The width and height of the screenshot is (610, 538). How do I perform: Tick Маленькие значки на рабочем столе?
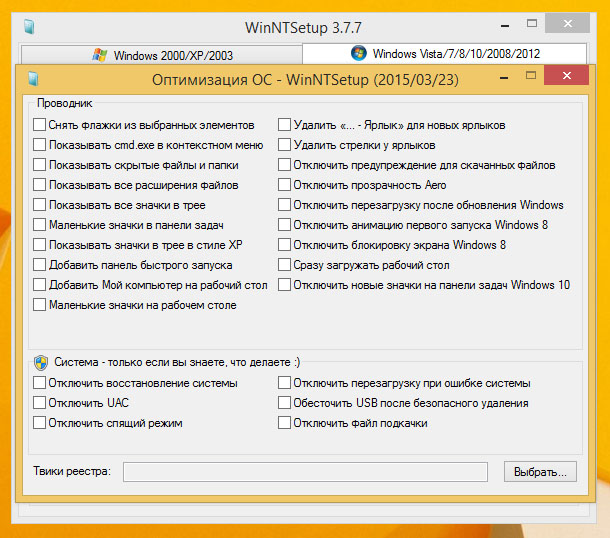(x=39, y=305)
